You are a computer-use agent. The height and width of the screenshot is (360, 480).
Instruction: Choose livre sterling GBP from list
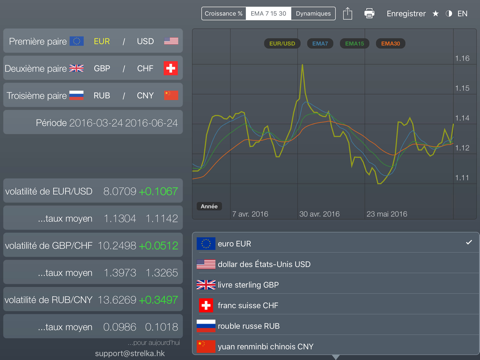click(x=336, y=285)
